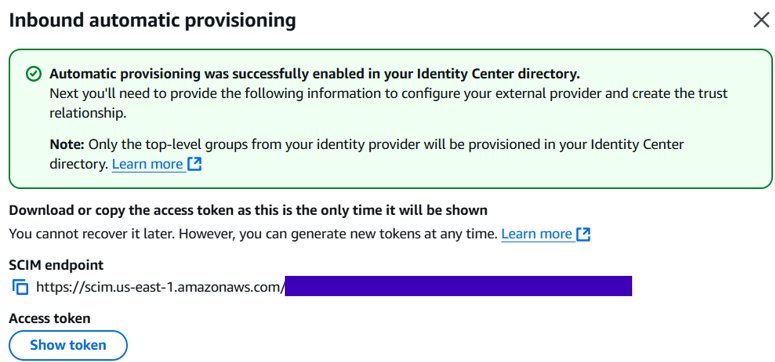
Task: Show the access token
Action: click(x=68, y=345)
